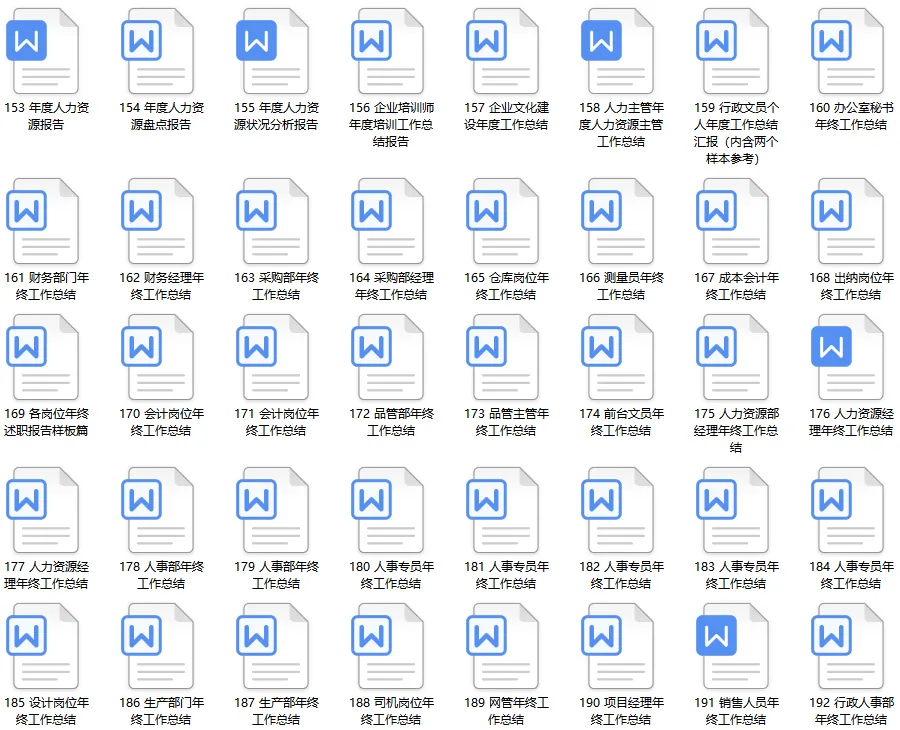Click the label 166 测量员年终工作总结
900x730 pixels.
[621, 286]
